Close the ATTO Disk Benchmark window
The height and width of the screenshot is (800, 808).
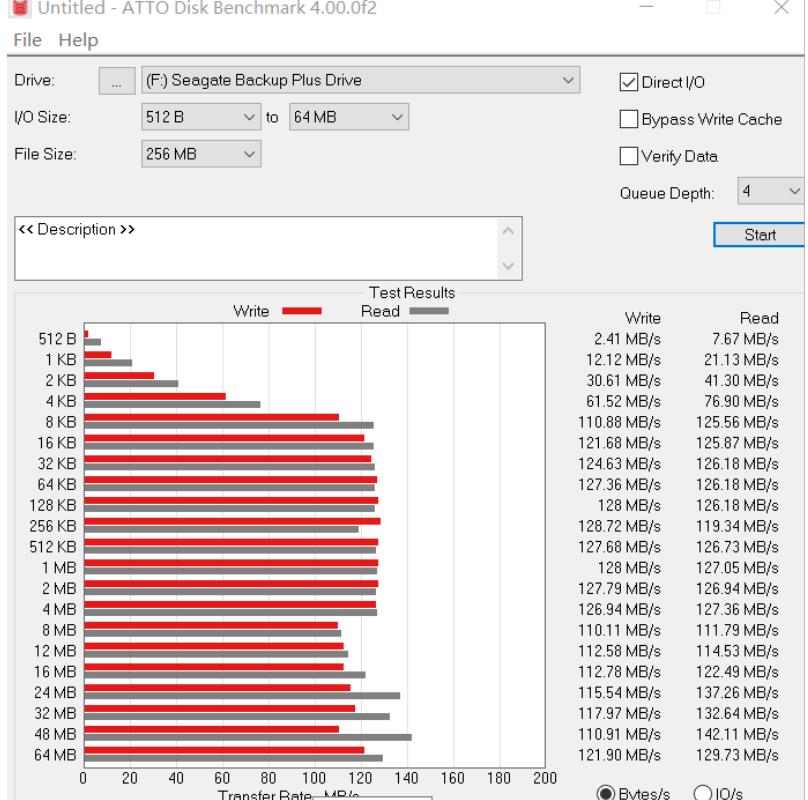point(781,7)
